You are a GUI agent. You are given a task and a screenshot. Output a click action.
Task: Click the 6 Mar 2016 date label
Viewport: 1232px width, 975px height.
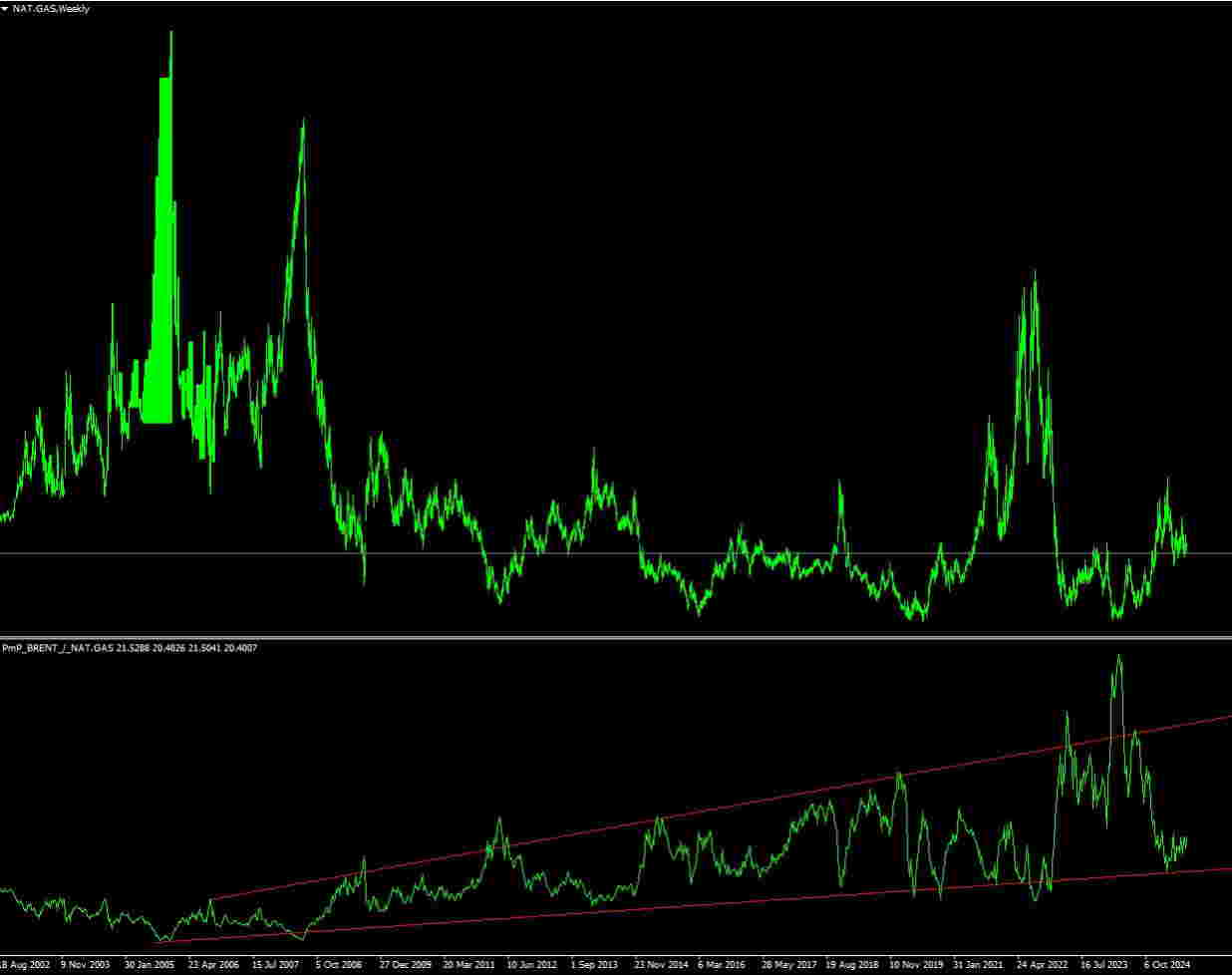[722, 965]
